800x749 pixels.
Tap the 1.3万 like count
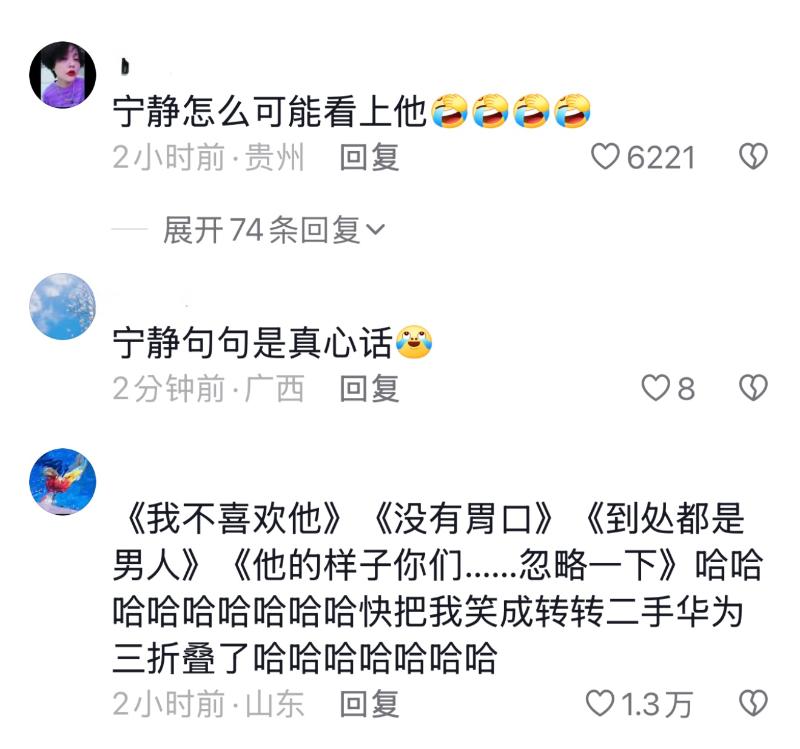click(657, 704)
